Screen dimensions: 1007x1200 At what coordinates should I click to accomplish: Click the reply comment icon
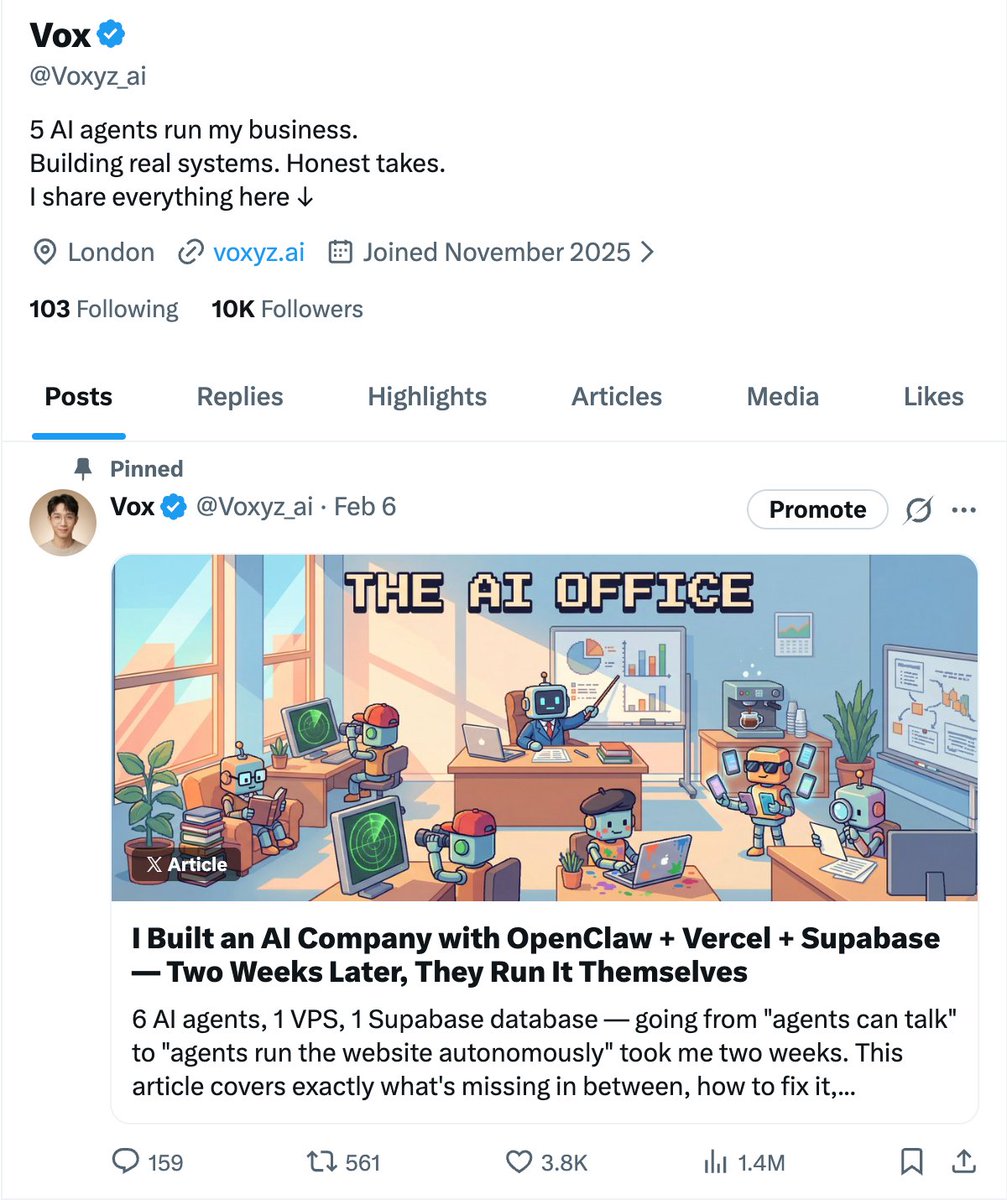[x=125, y=1161]
